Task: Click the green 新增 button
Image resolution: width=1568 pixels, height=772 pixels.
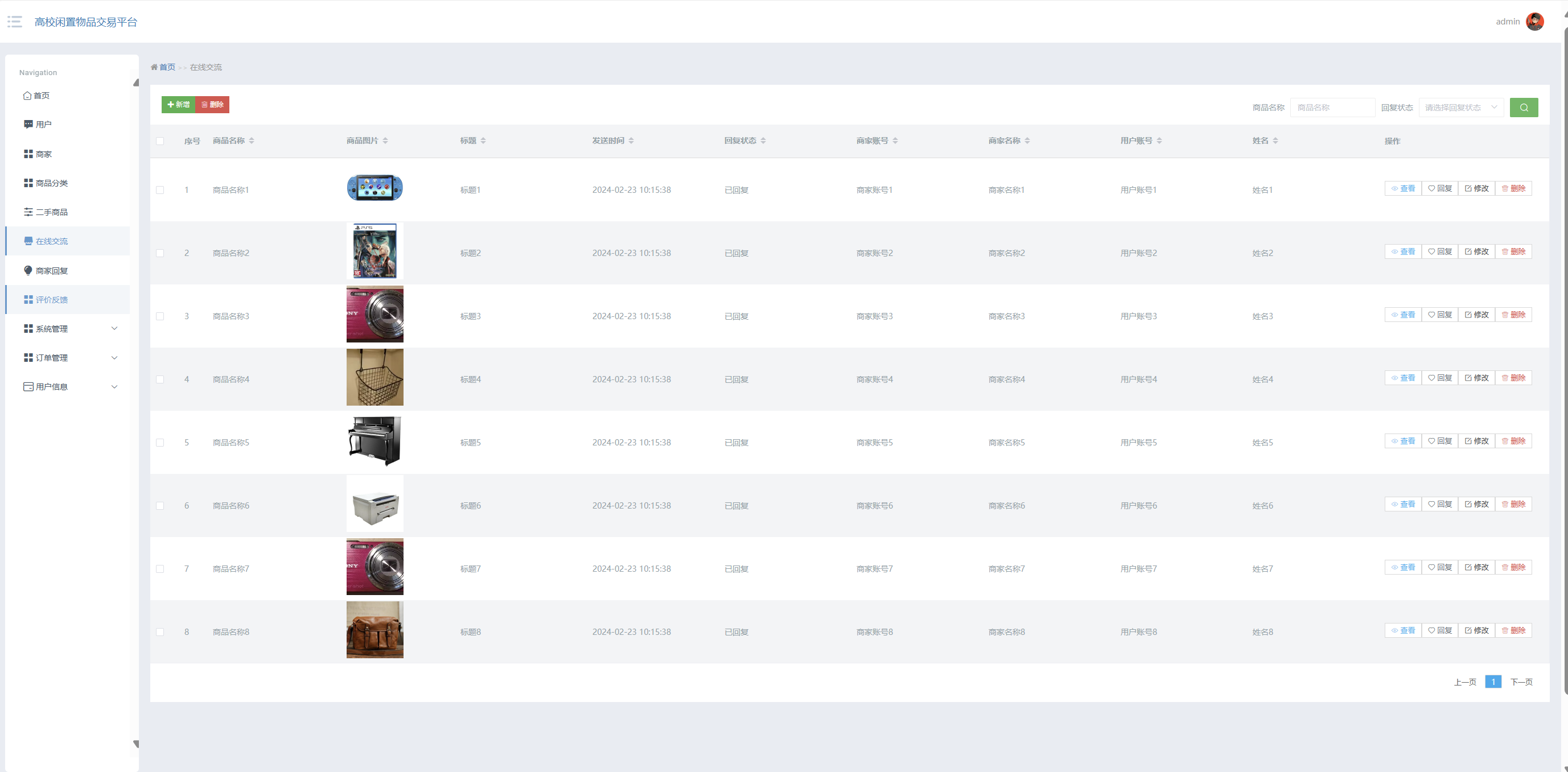Action: (178, 105)
